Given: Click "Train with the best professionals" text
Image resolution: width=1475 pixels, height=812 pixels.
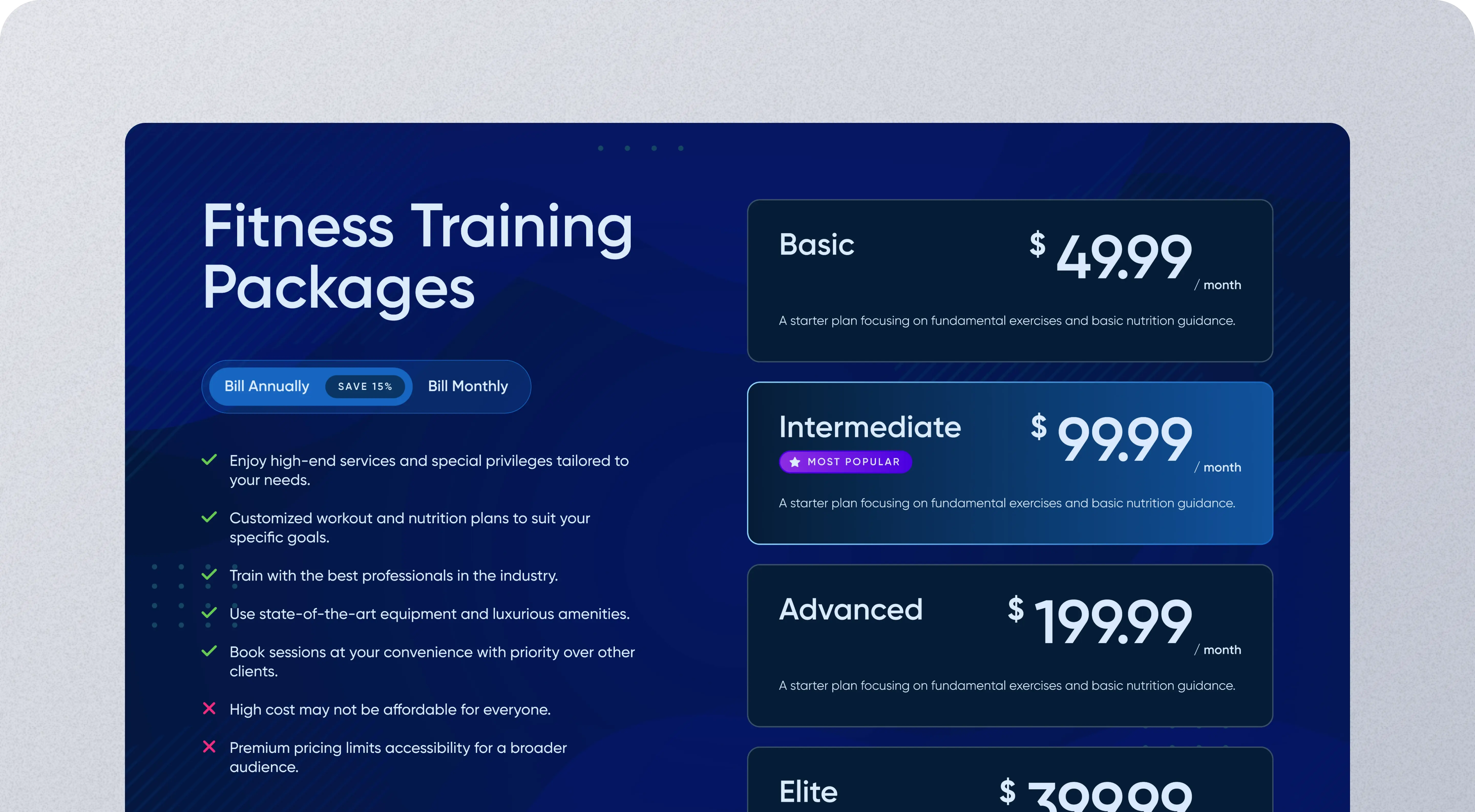Looking at the screenshot, I should tap(393, 576).
